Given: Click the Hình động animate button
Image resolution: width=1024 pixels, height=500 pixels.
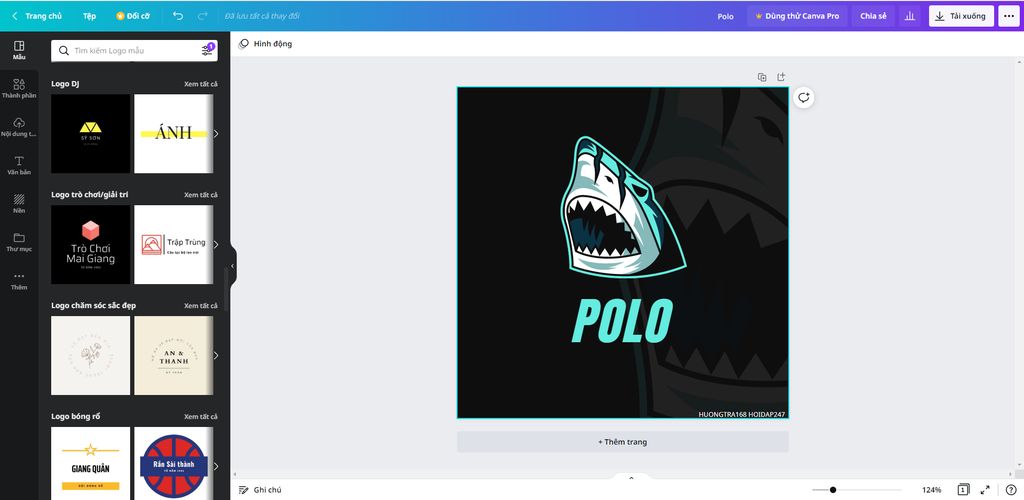Looking at the screenshot, I should [x=265, y=44].
